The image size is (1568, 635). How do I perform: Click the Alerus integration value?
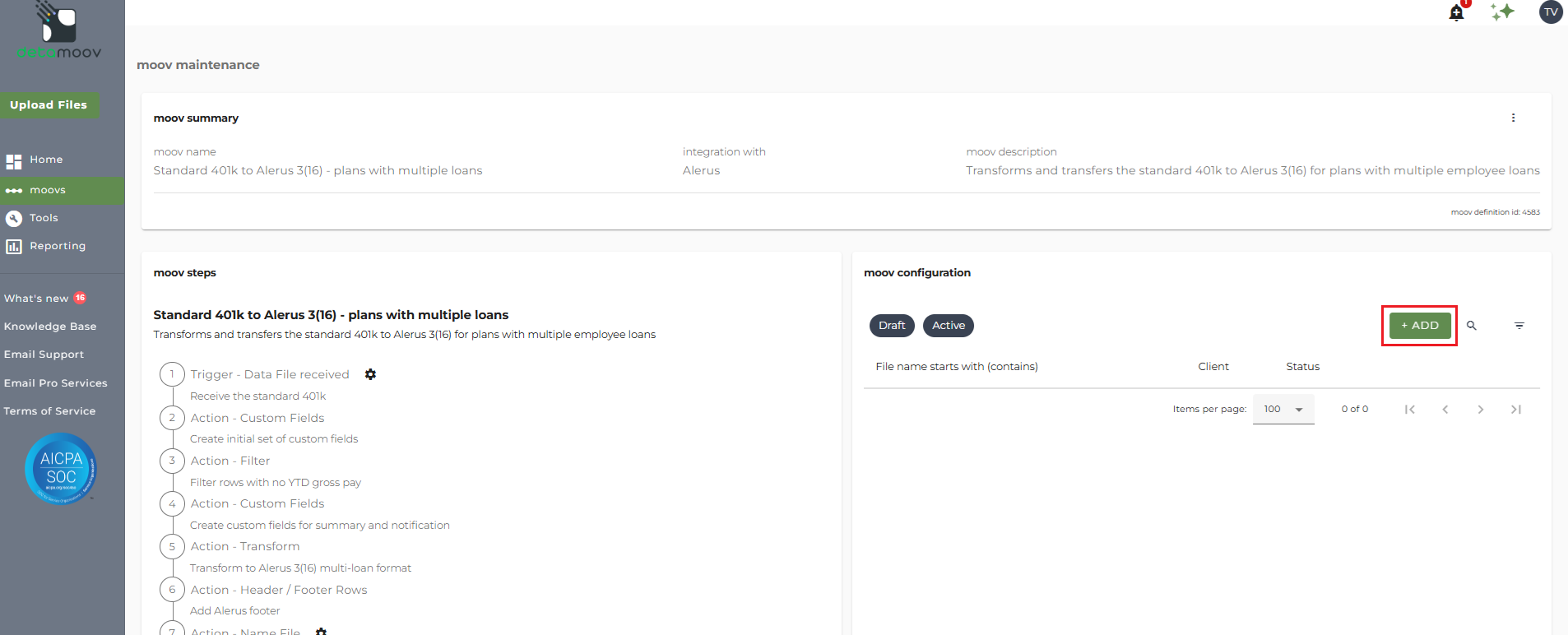tap(701, 170)
